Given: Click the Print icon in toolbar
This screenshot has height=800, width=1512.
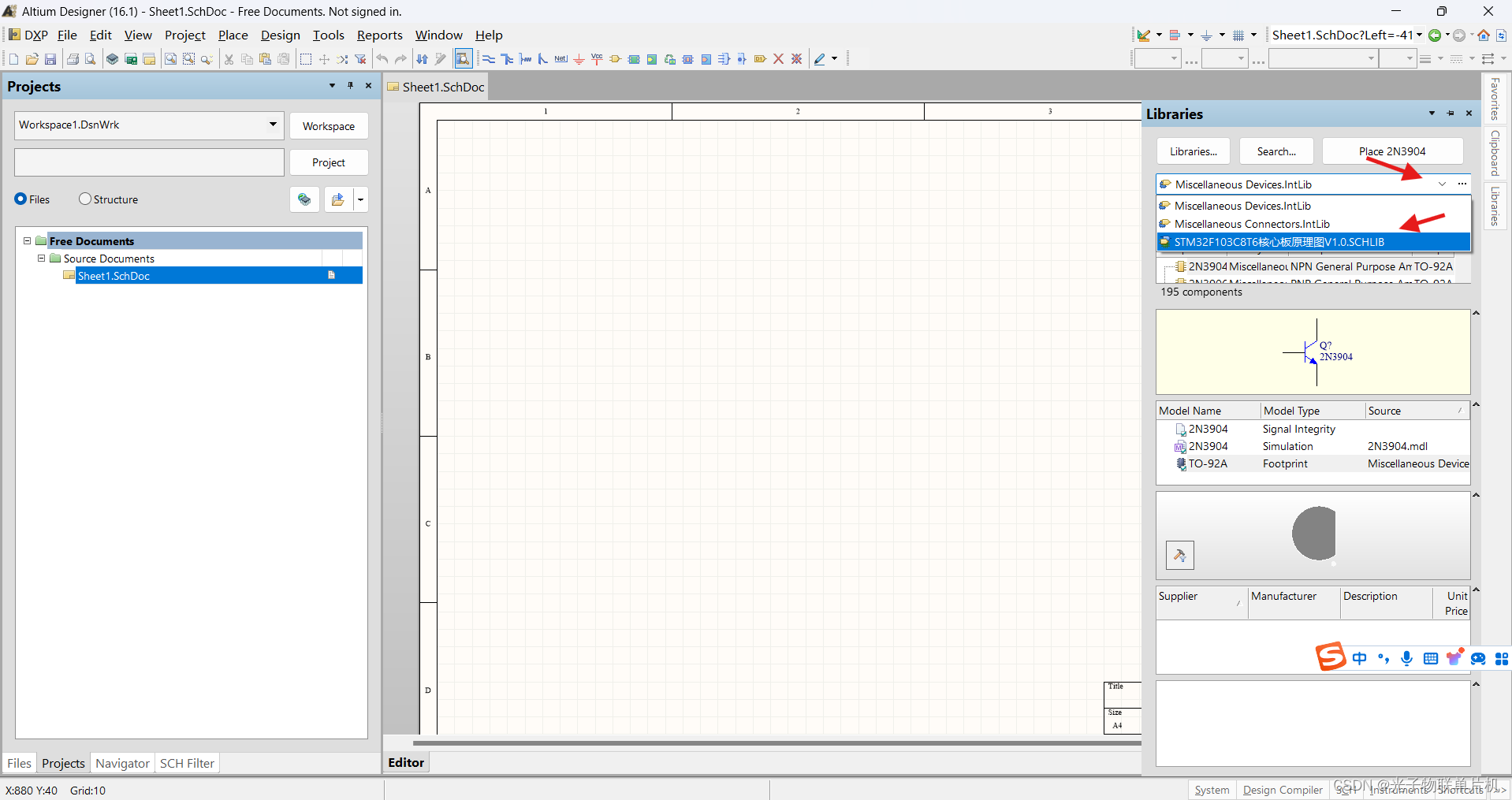Looking at the screenshot, I should pos(73,59).
